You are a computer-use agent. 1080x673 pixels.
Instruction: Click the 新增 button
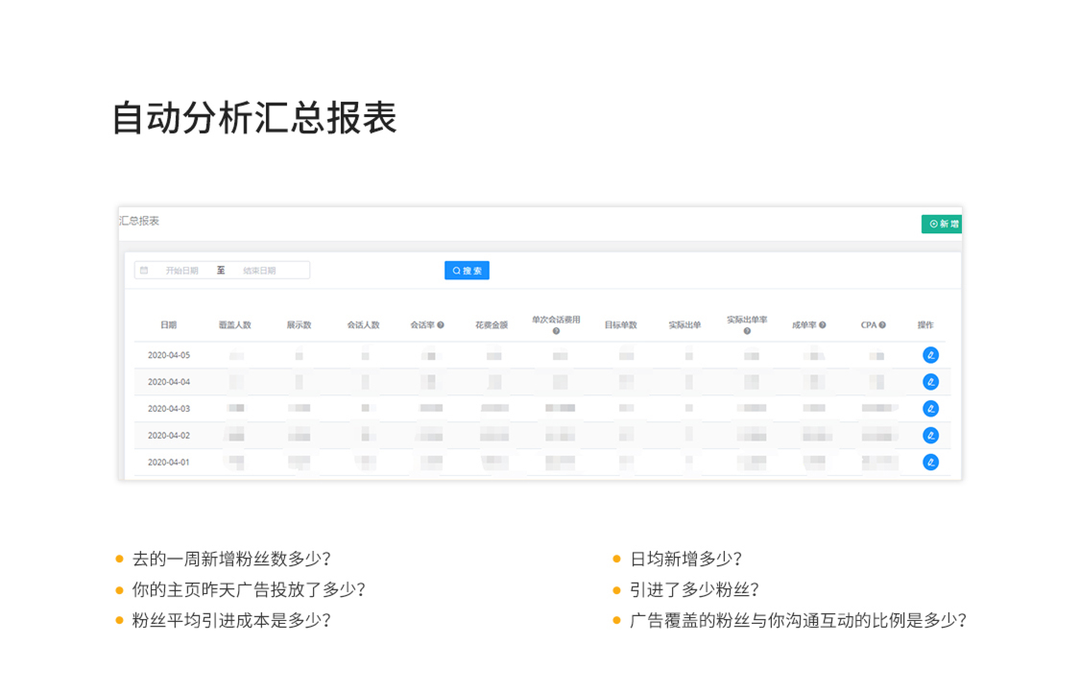coord(942,224)
